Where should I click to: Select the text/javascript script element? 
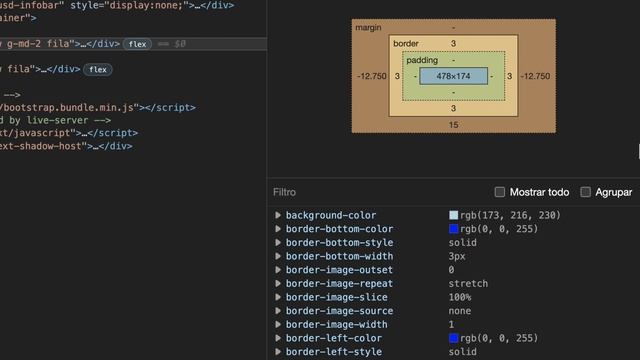(x=69, y=133)
